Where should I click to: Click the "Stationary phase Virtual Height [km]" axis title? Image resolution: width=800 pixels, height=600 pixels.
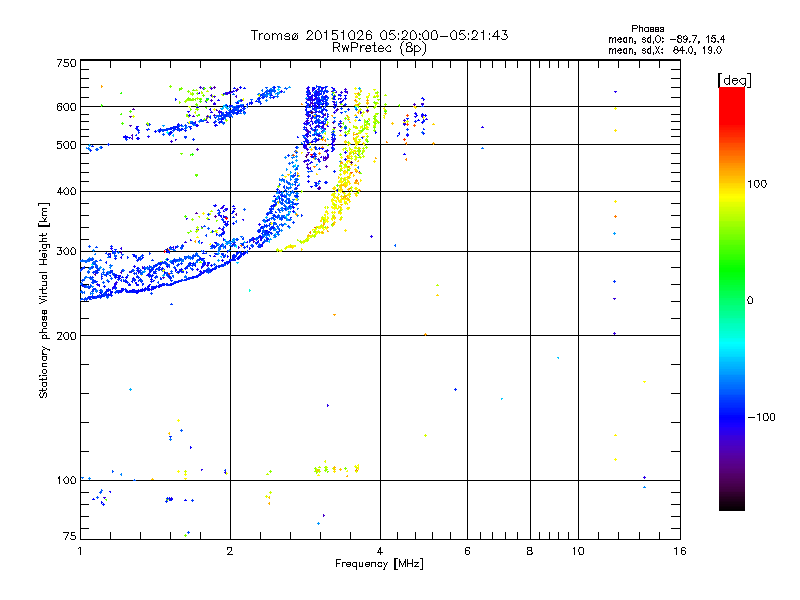(x=44, y=300)
